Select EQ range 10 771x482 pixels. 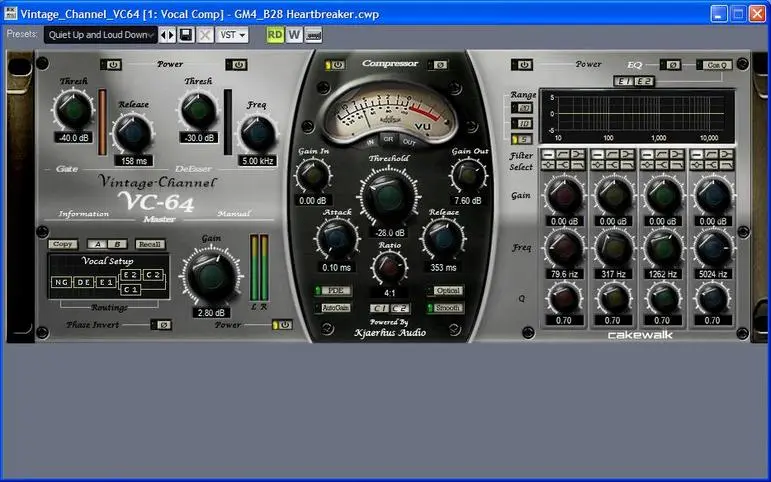522,123
